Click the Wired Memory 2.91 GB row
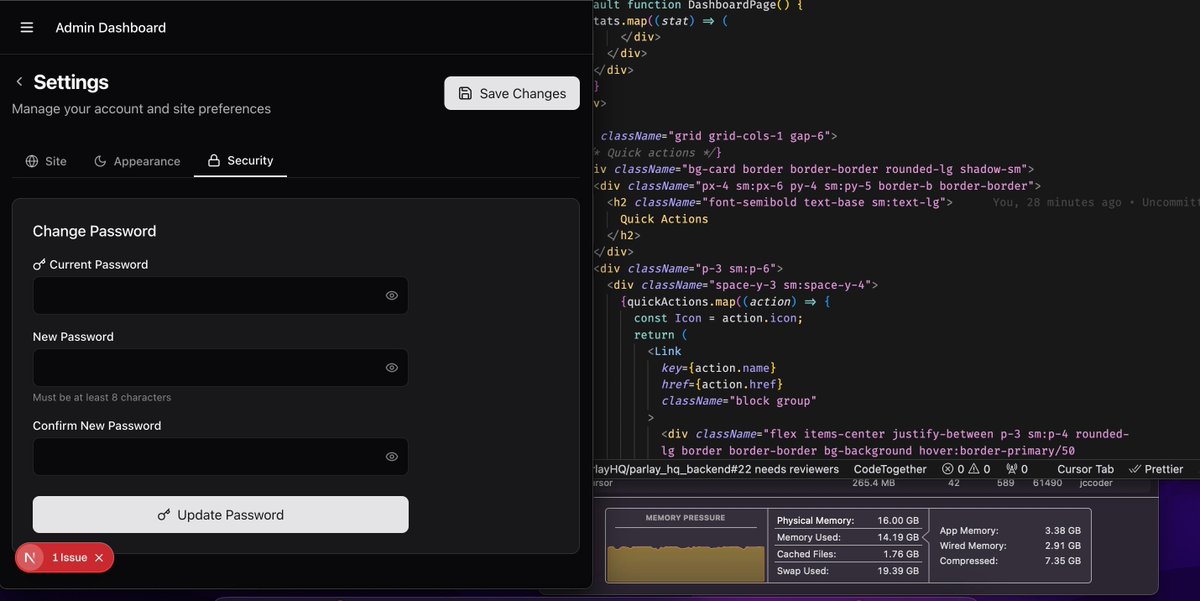This screenshot has width=1200, height=601. (1010, 546)
